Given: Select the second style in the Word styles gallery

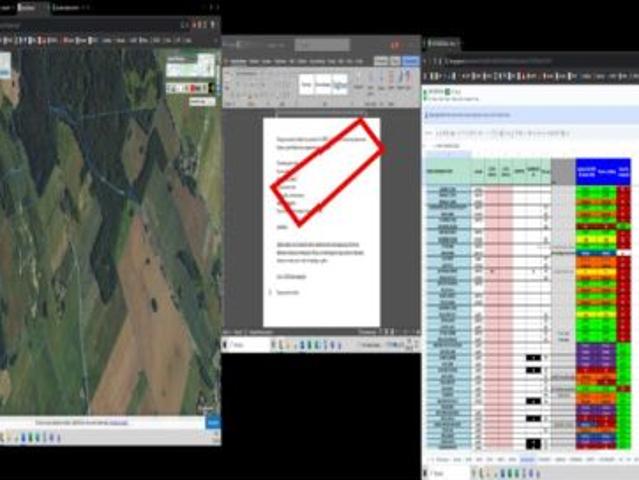Looking at the screenshot, I should [x=323, y=85].
